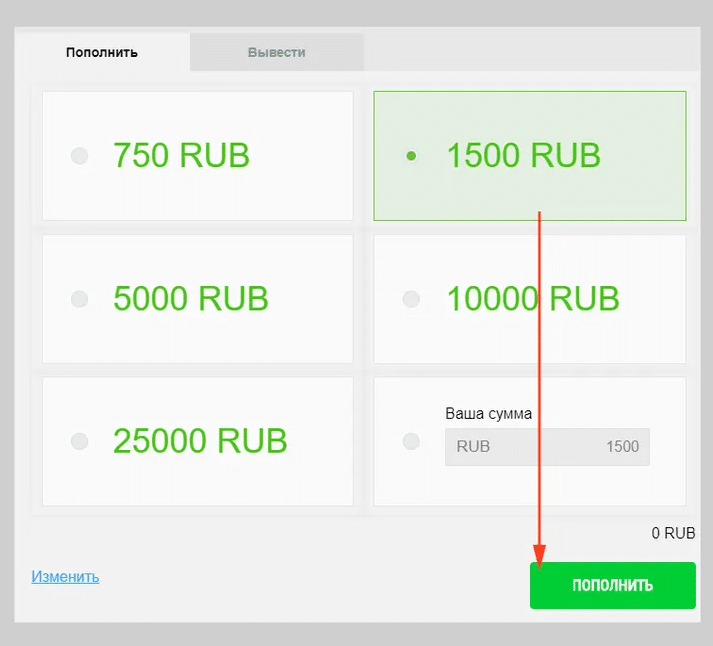713x646 pixels.
Task: Choose the 10000 RUB radio option
Action: [411, 299]
